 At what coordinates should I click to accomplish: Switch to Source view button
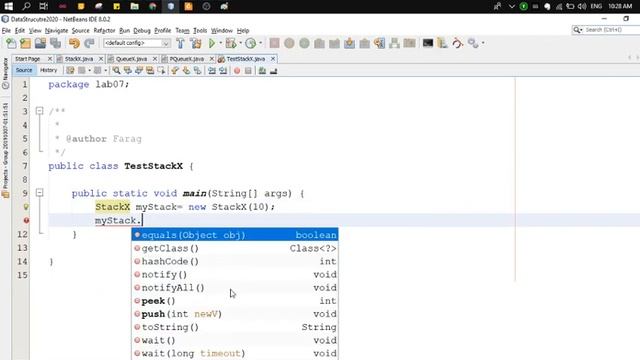click(x=24, y=70)
